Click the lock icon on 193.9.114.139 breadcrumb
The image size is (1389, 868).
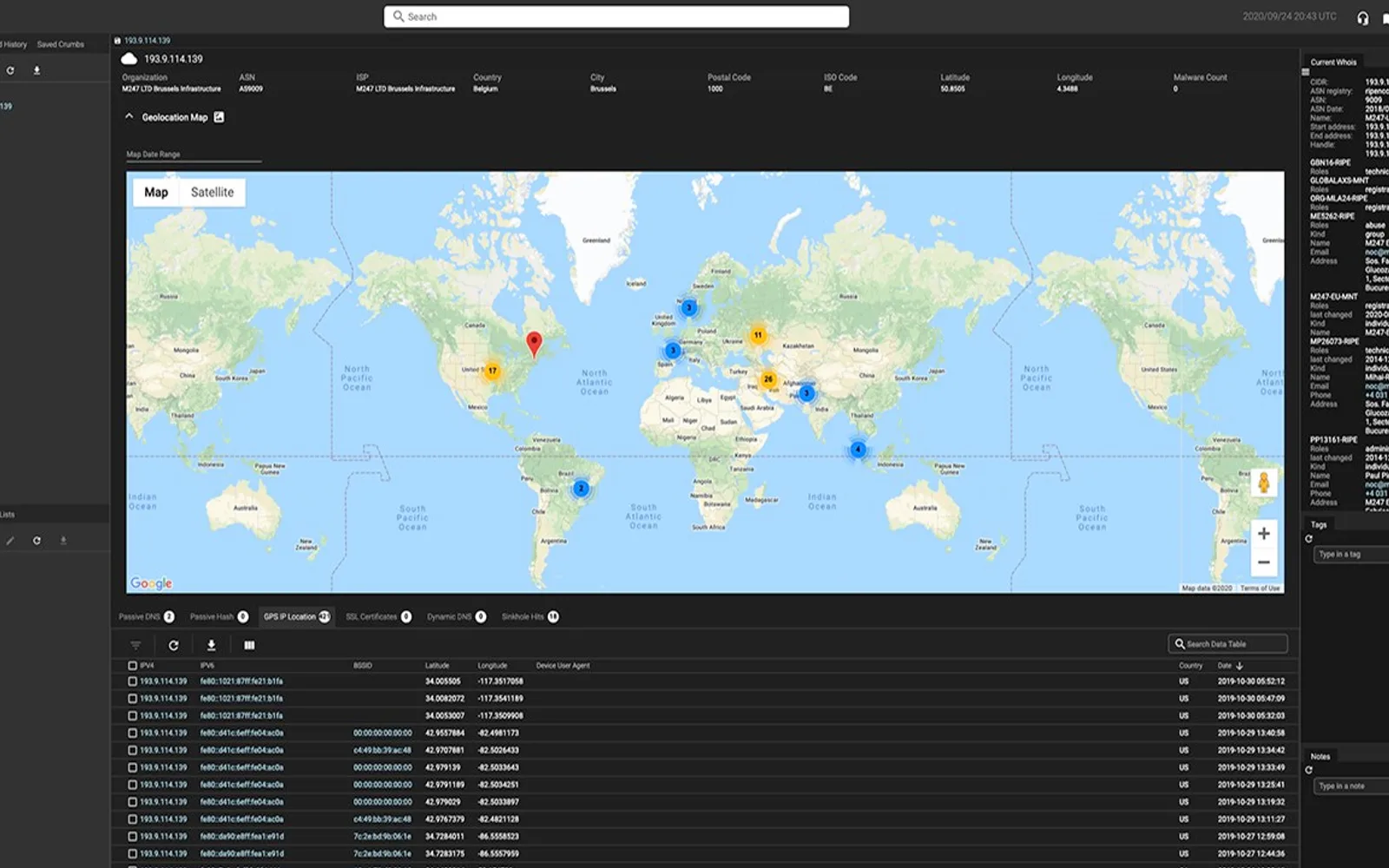click(x=117, y=41)
